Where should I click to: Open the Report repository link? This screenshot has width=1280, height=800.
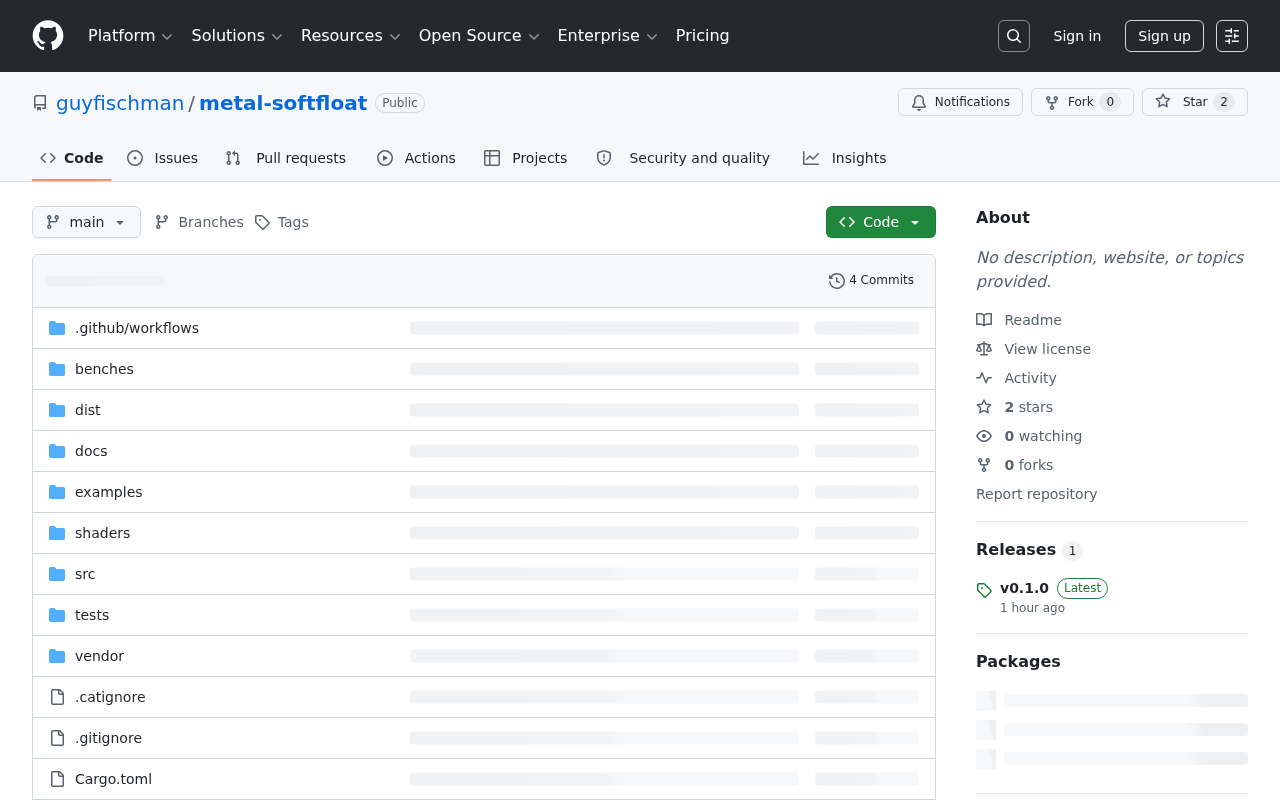(x=1036, y=494)
